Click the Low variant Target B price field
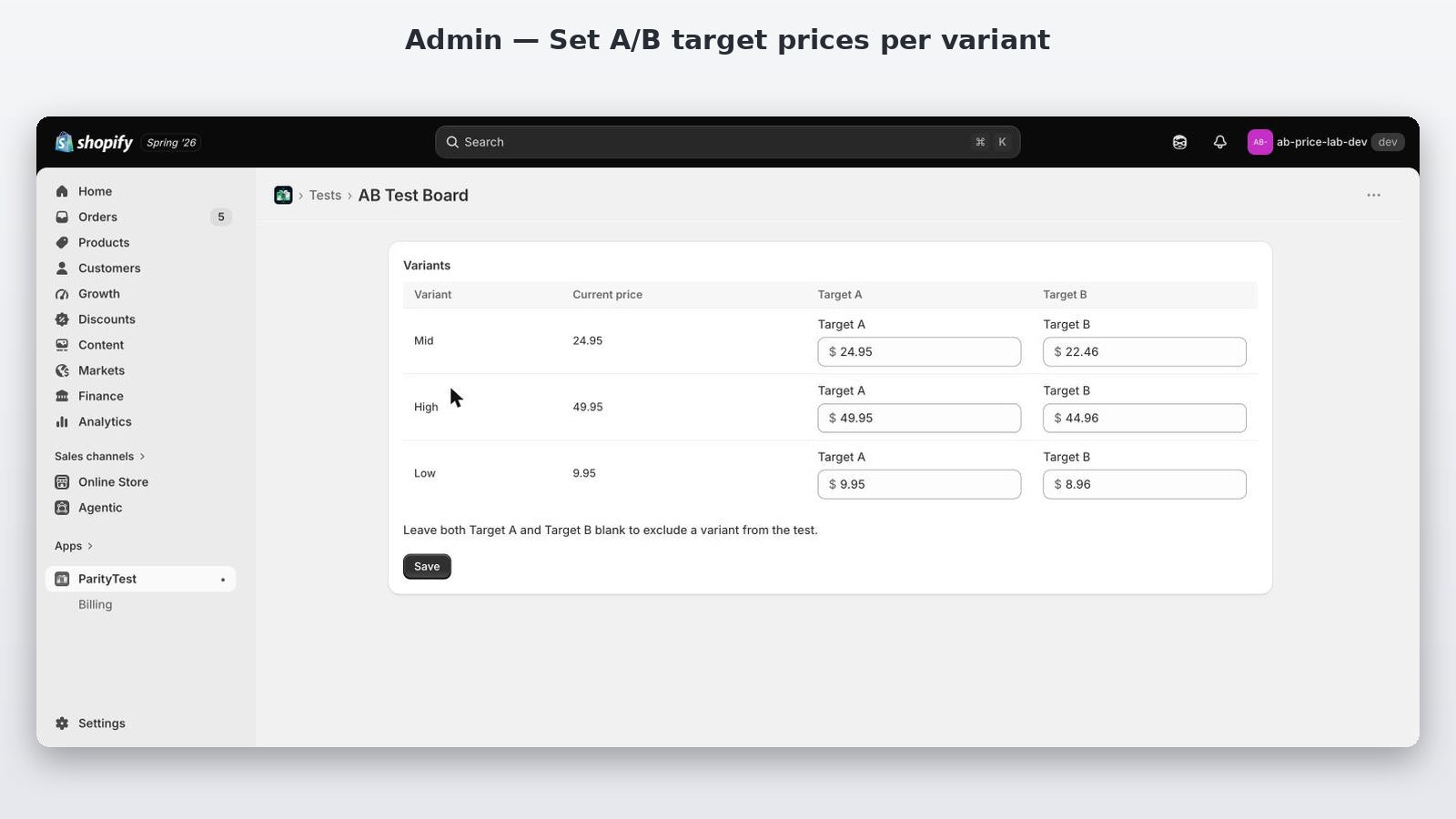Image resolution: width=1456 pixels, height=819 pixels. (1144, 484)
